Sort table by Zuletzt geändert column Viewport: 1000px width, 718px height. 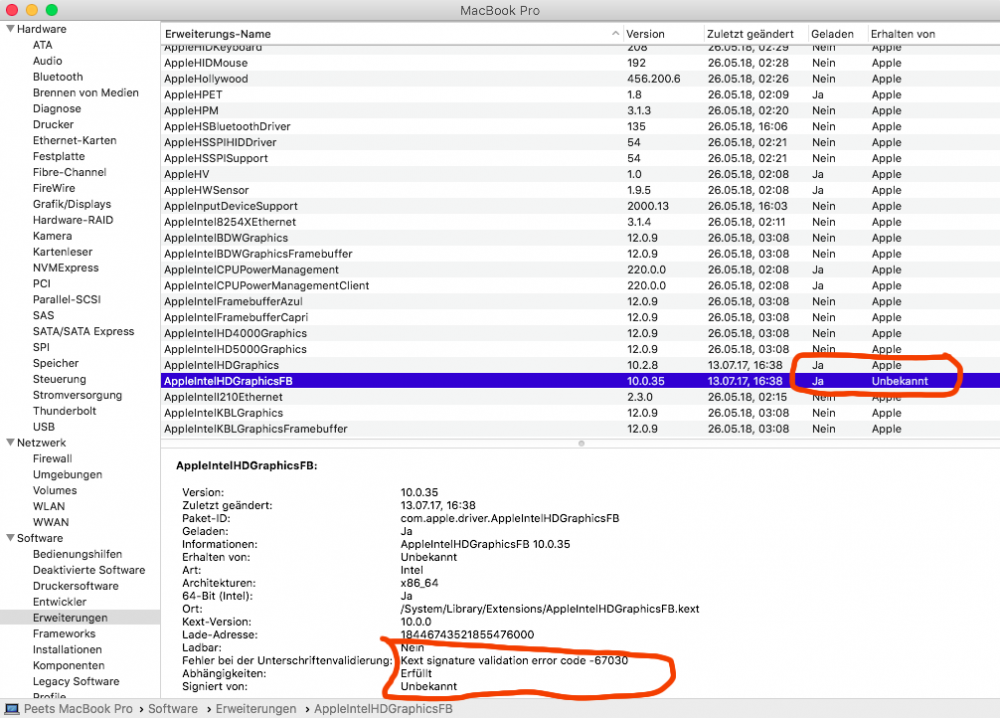750,34
